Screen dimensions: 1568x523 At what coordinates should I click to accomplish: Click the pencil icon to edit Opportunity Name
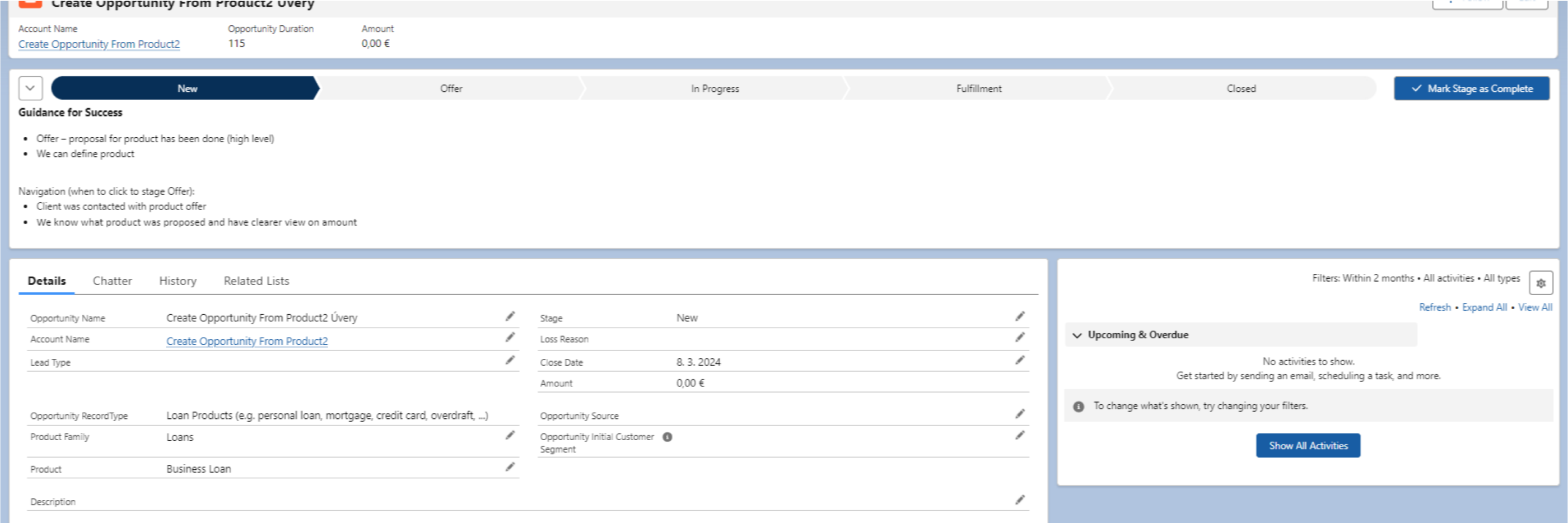(x=510, y=316)
